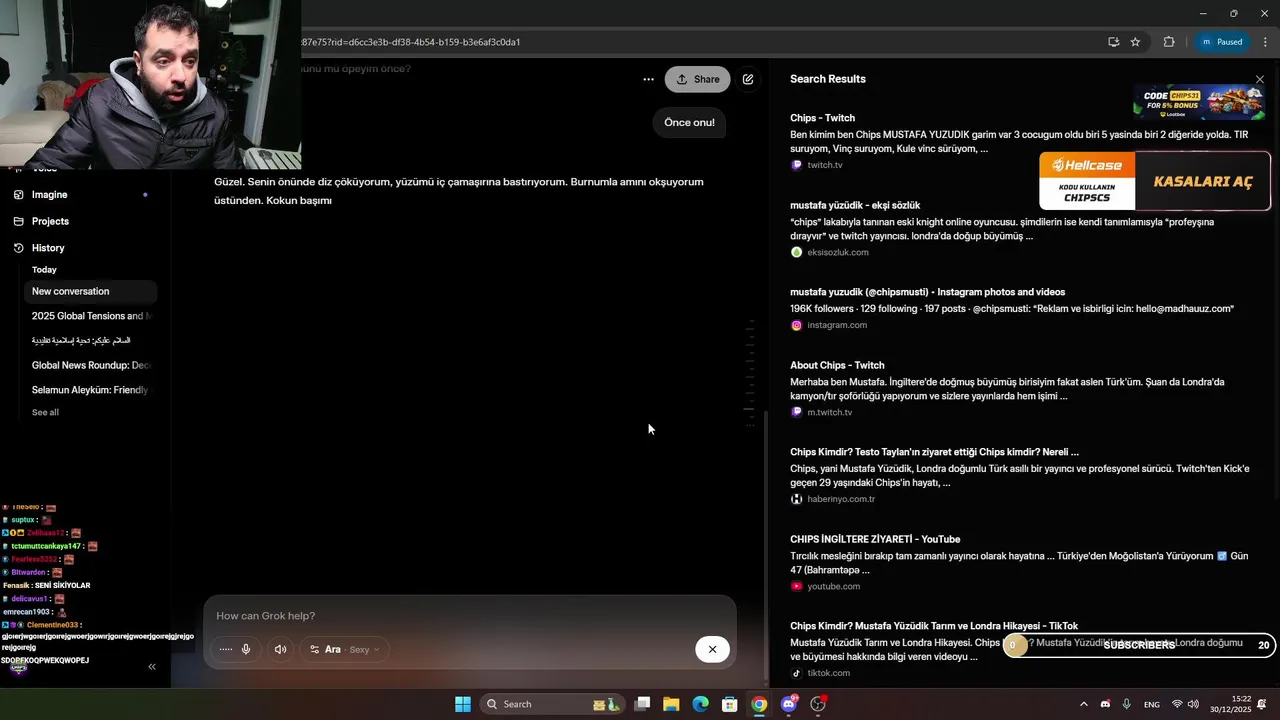This screenshot has height=720, width=1280.
Task: Focus the 'How can Grok help?' input
Action: tap(470, 616)
